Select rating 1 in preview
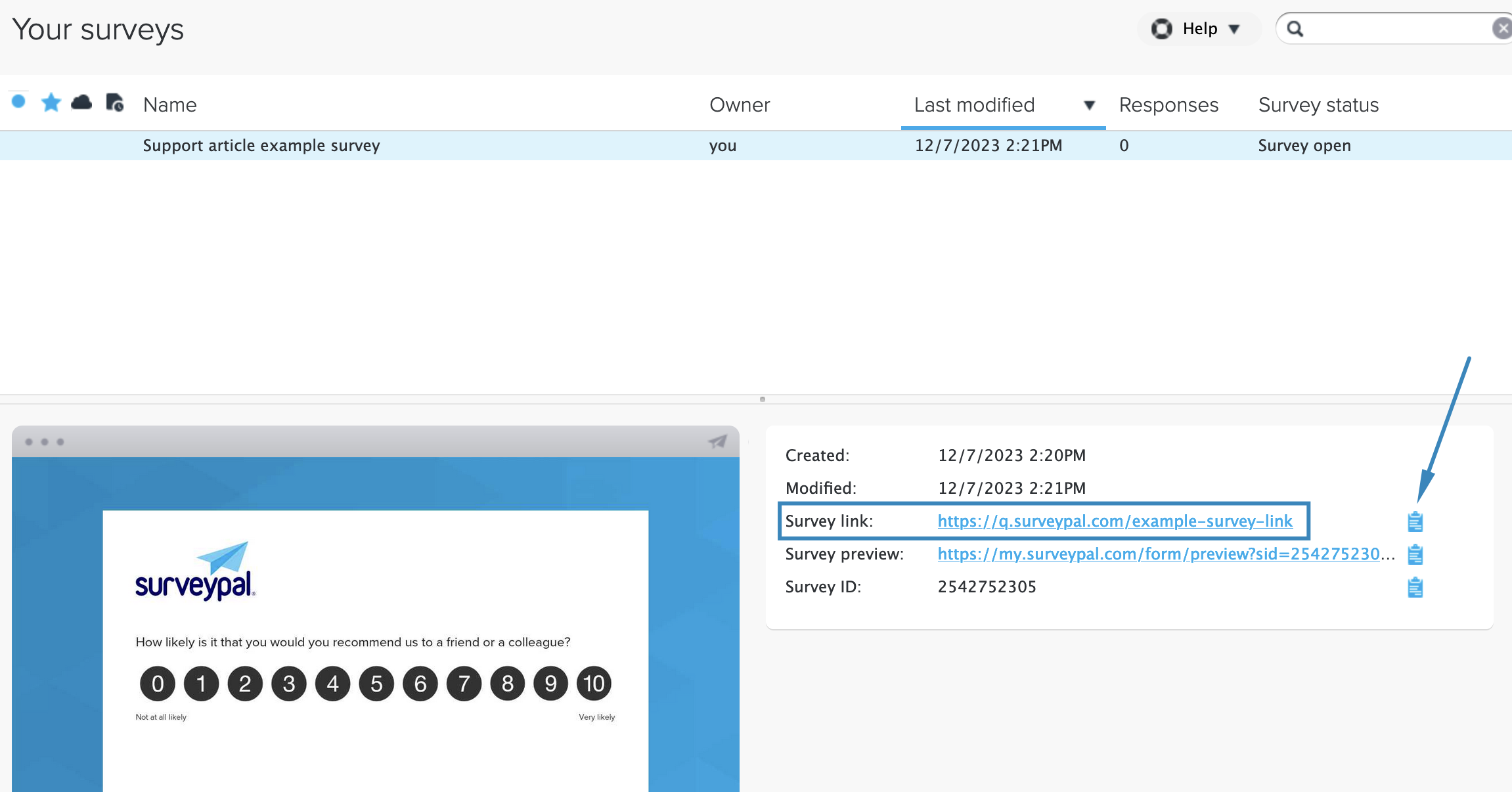Screen dimensions: 1512x792 point(201,684)
